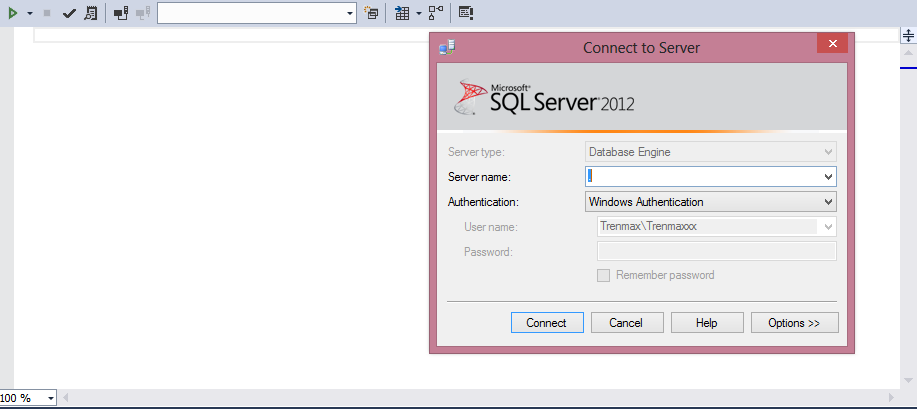Open the Authentication dropdown
The height and width of the screenshot is (409, 917).
[x=711, y=202]
